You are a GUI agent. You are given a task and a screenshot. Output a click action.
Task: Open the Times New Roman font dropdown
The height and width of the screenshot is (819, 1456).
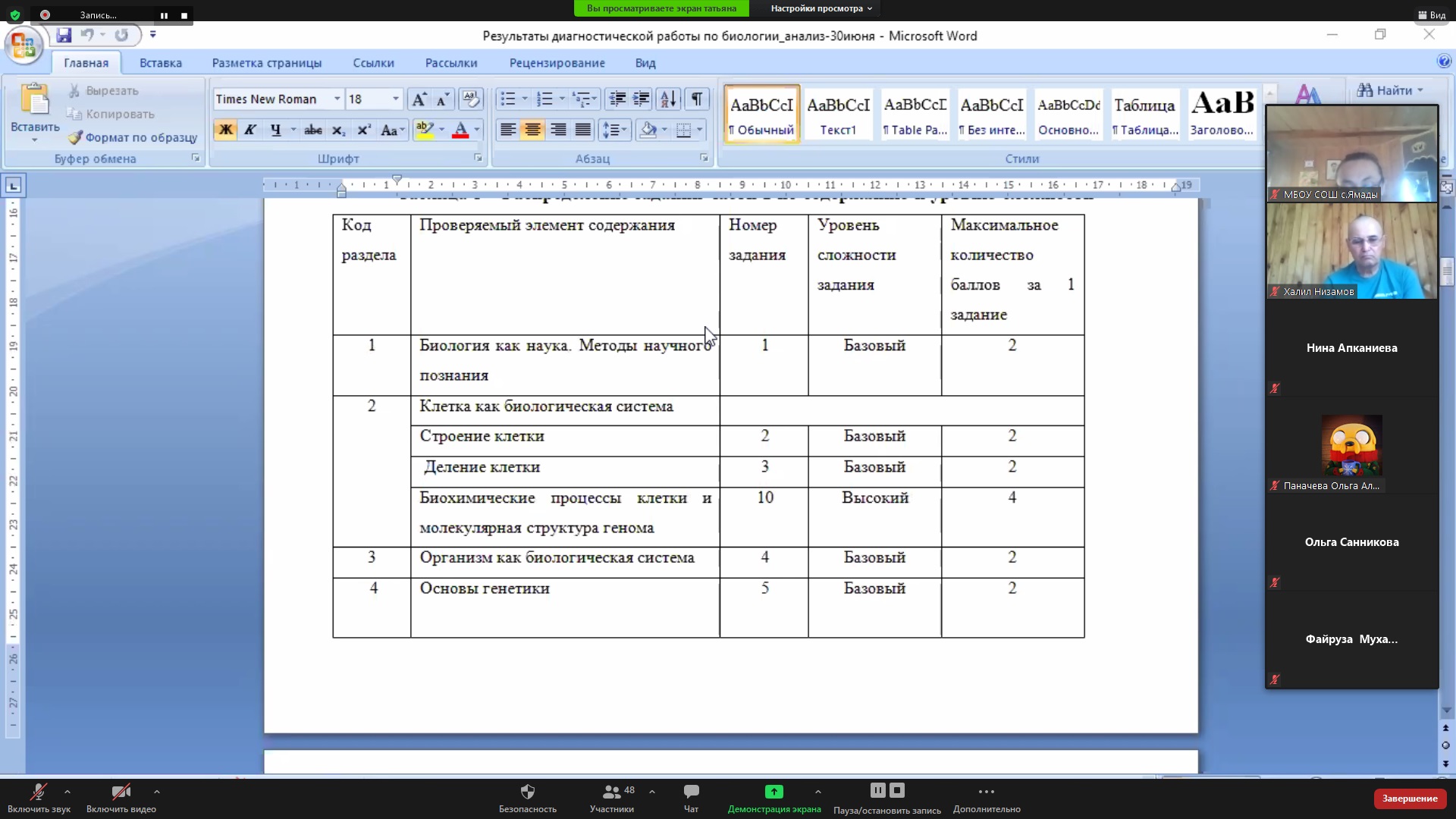(337, 99)
